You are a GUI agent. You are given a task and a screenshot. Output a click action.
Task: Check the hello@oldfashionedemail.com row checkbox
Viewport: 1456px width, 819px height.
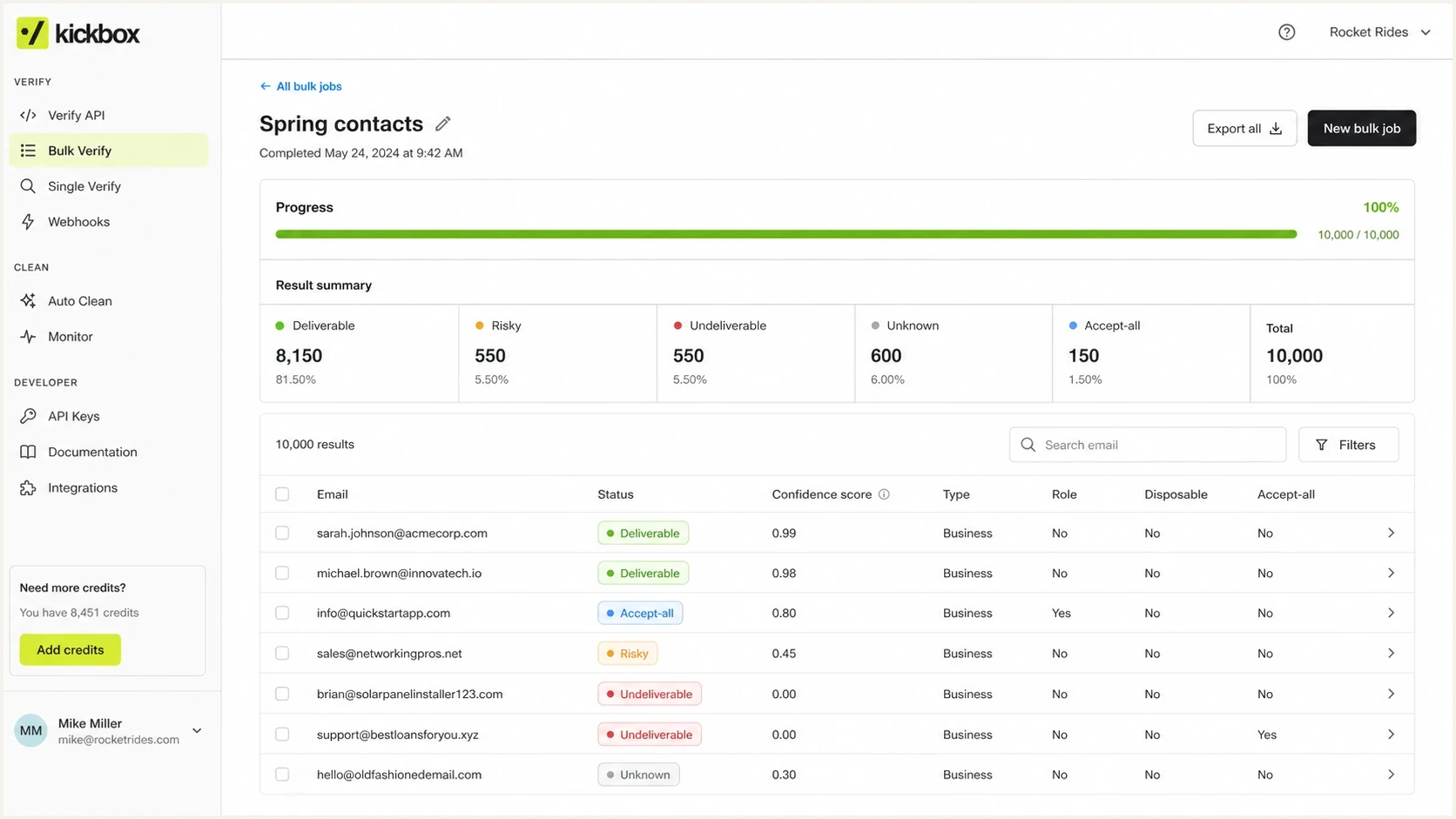tap(282, 774)
